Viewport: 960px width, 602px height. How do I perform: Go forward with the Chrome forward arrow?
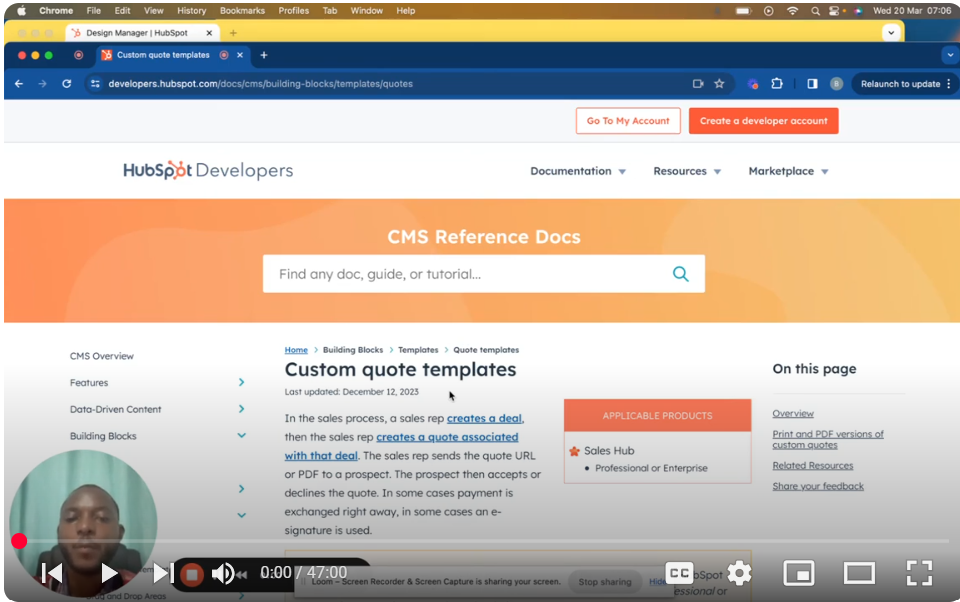[x=42, y=84]
